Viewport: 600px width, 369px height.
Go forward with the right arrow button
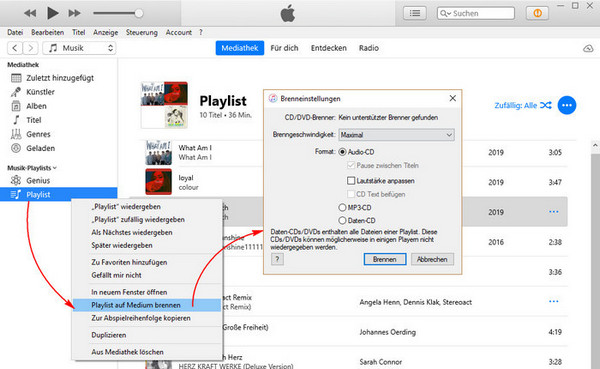click(31, 48)
